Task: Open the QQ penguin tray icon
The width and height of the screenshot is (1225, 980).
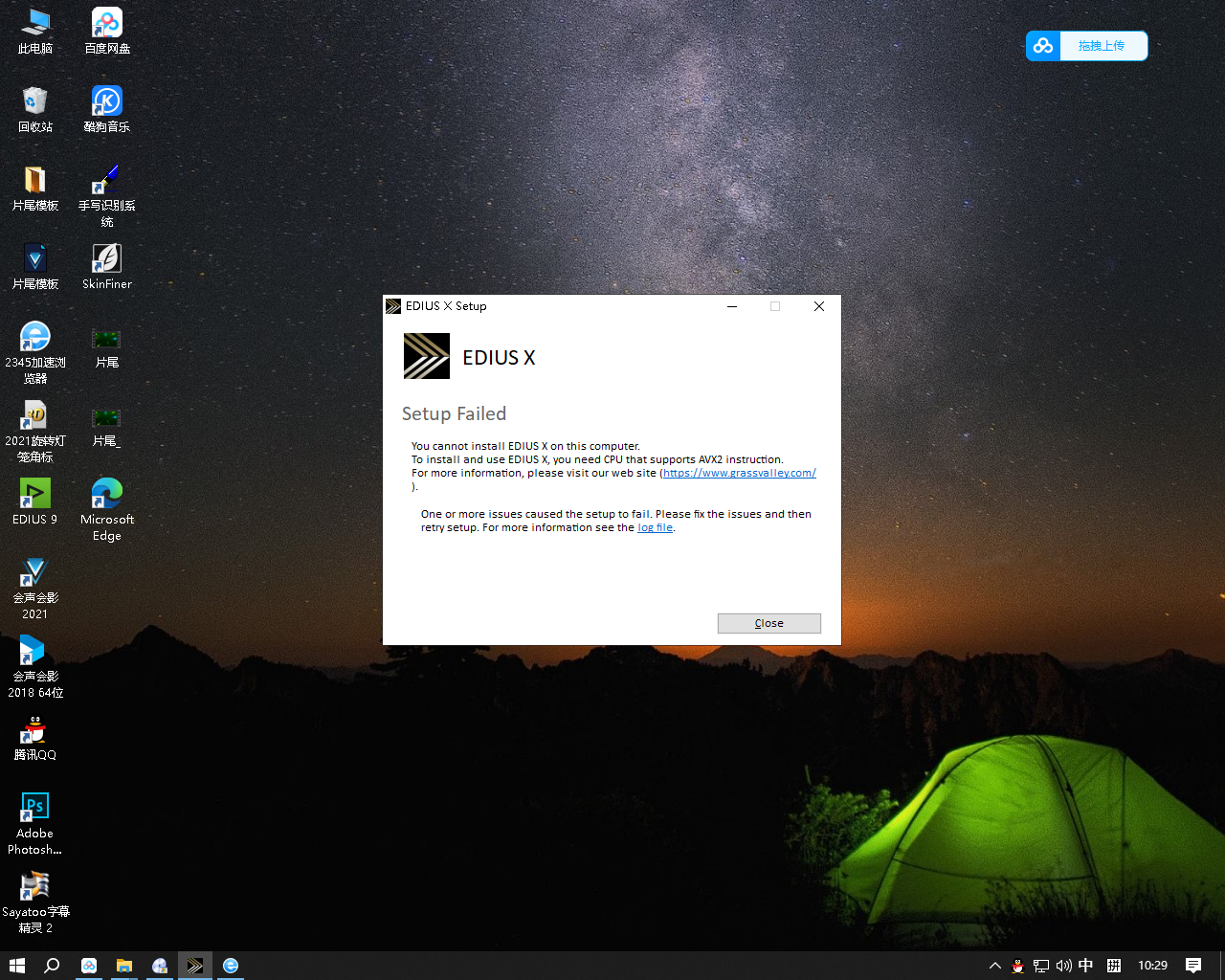Action: 1018,966
